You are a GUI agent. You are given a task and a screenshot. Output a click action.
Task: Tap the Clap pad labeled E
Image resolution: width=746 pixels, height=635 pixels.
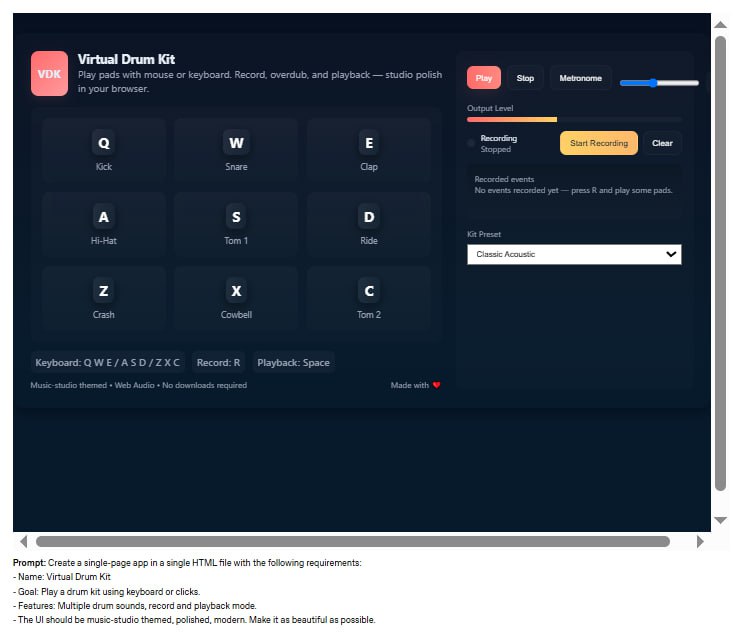[x=369, y=151]
